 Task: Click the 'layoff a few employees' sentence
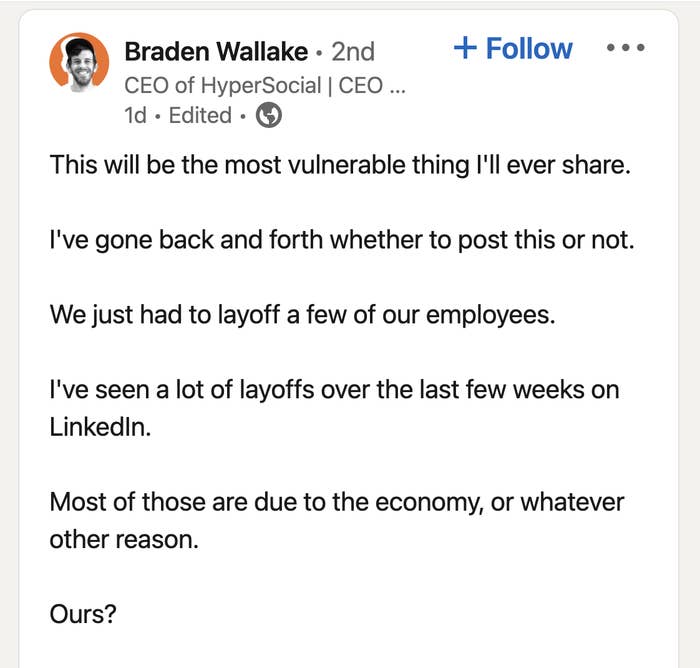302,315
